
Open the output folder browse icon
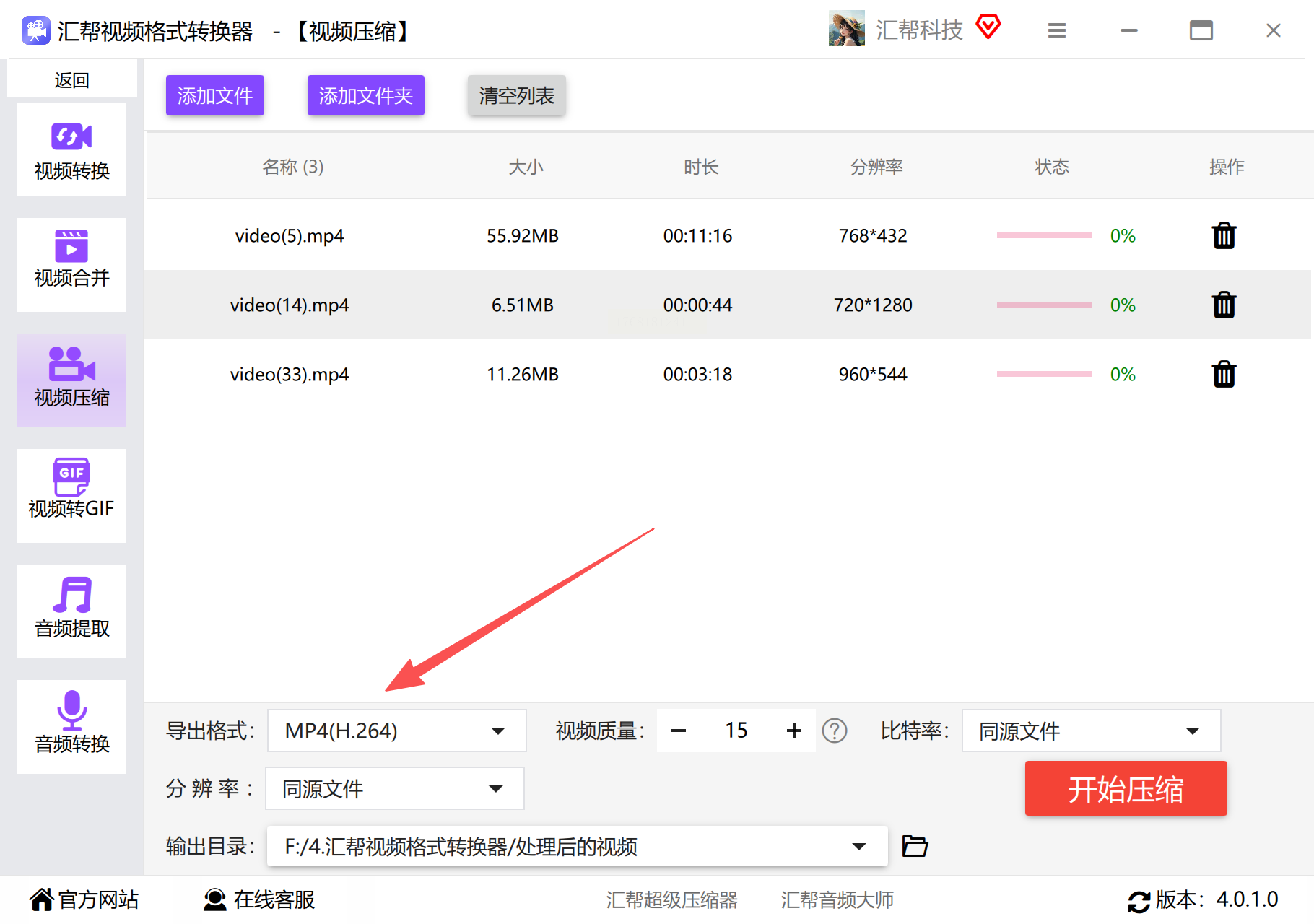click(915, 846)
